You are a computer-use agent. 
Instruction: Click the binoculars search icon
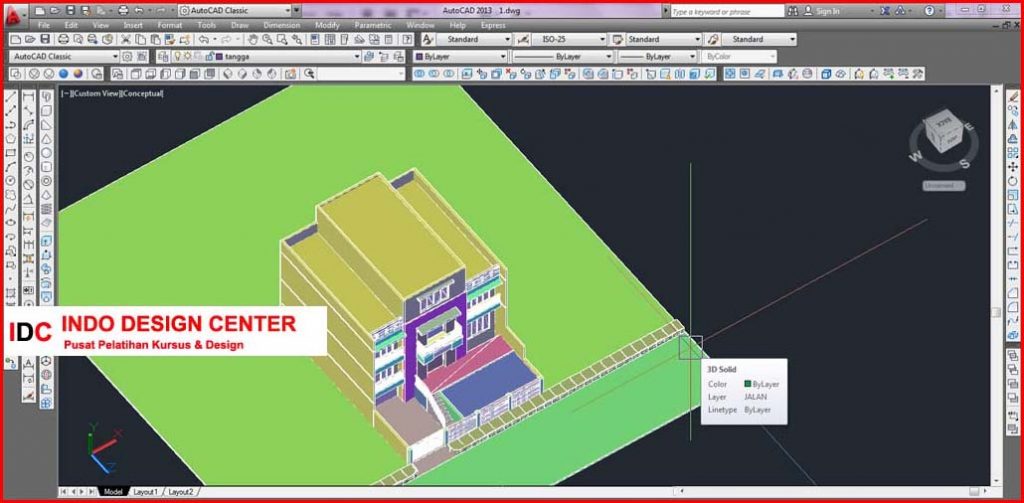point(793,11)
